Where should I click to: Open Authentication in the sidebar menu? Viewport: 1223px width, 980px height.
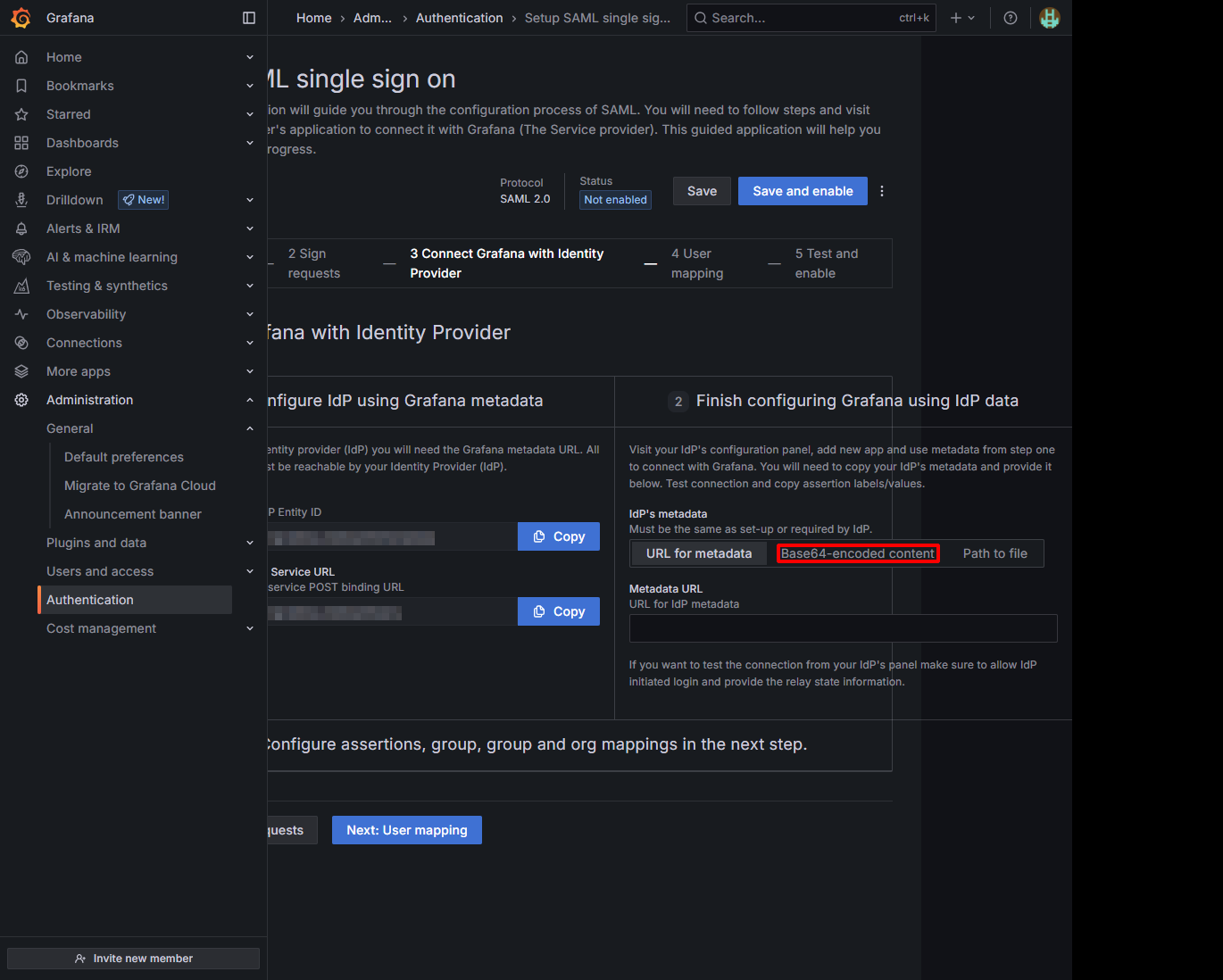[x=90, y=600]
